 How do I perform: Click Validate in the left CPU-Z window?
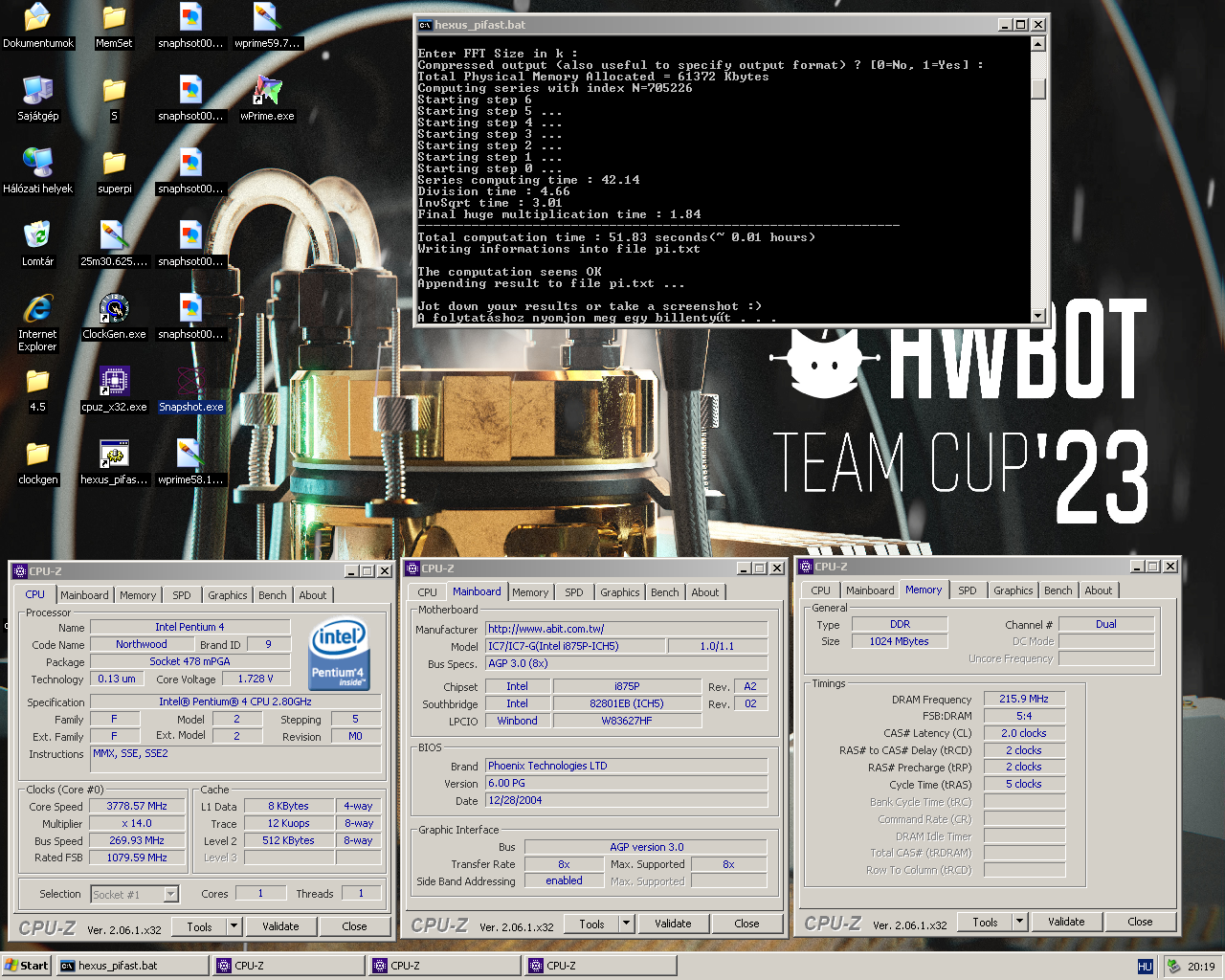click(280, 926)
